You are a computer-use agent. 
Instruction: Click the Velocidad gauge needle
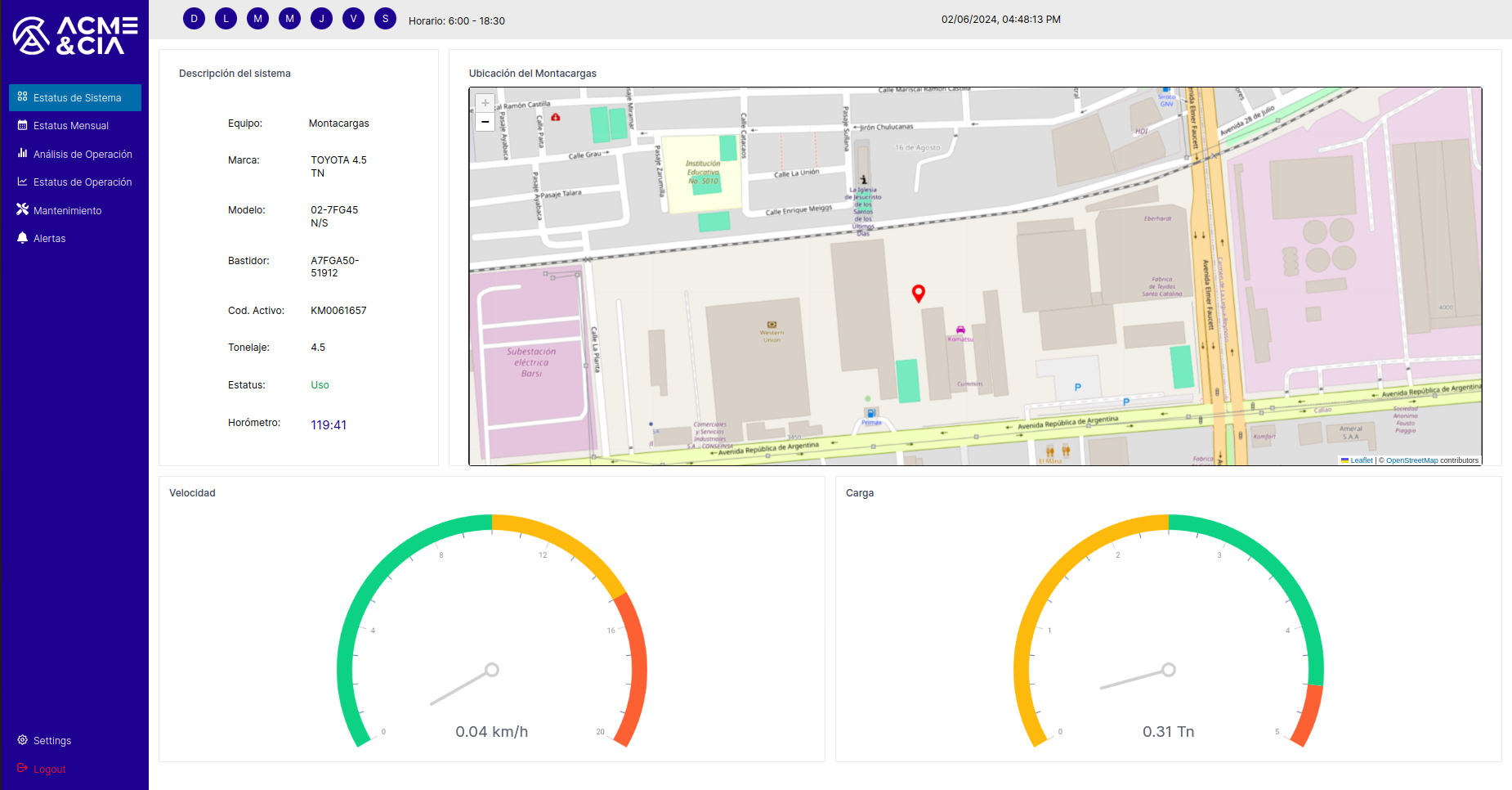463,686
